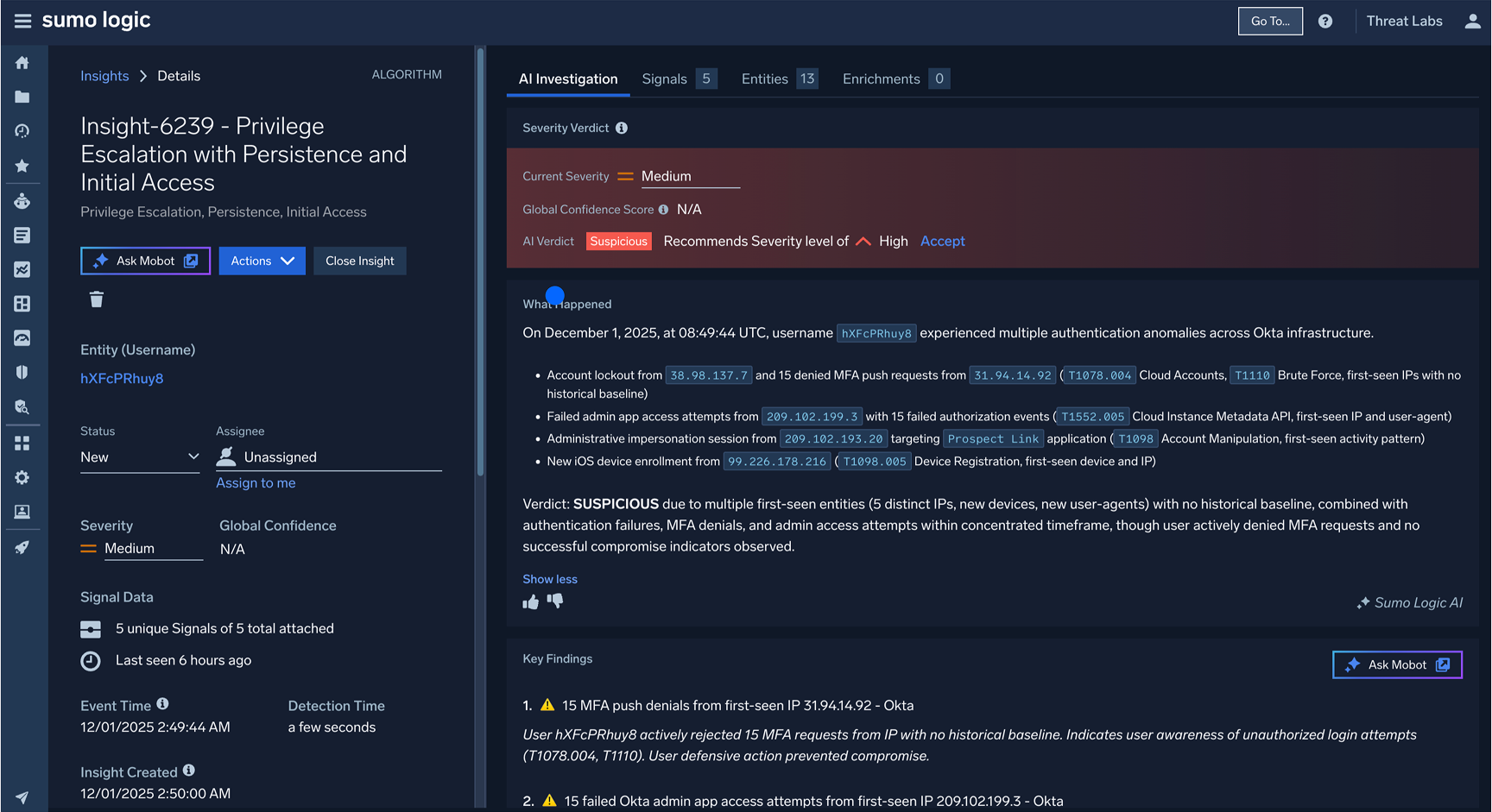Open the help question mark icon
Screen dimensions: 1492x812
pyautogui.click(x=1325, y=21)
